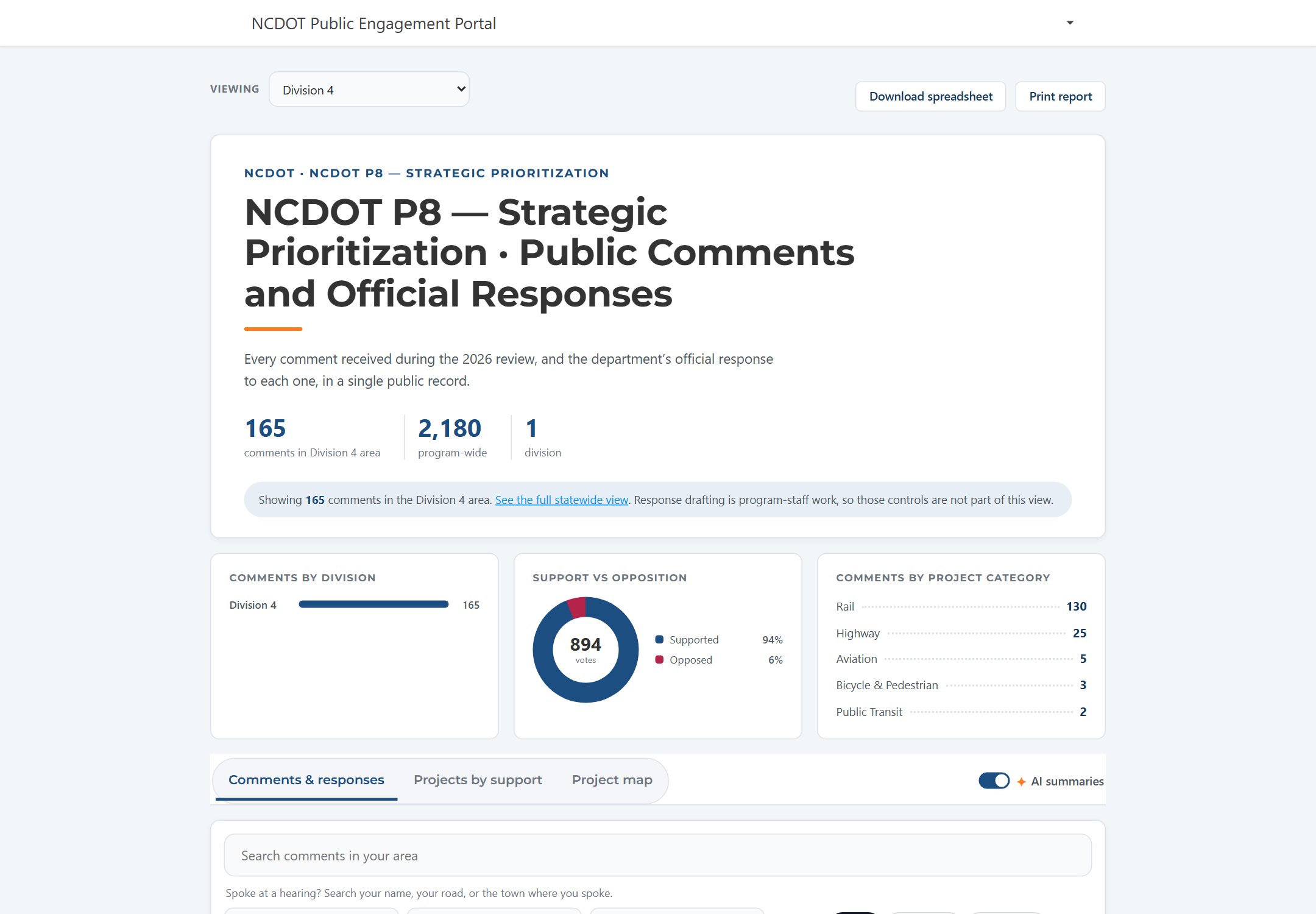
Task: Click the Opposed 6% value
Action: pyautogui.click(x=775, y=660)
